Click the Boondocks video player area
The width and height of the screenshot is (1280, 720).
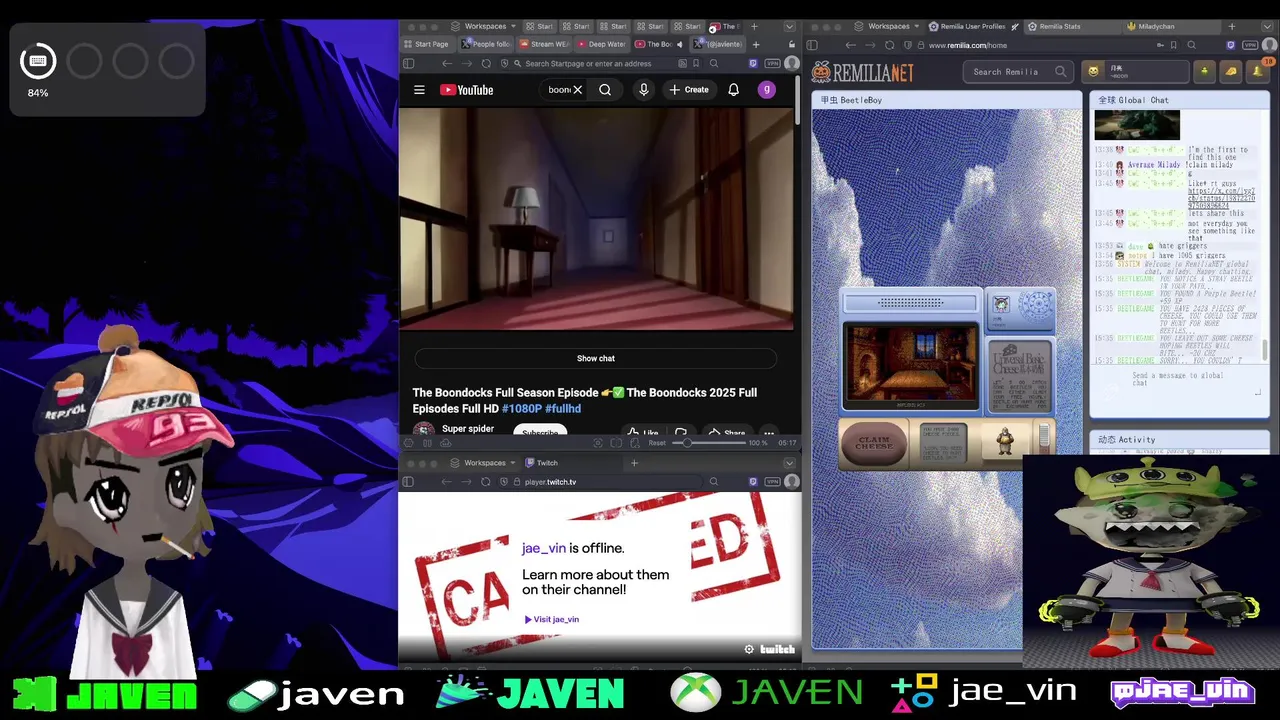click(x=596, y=218)
